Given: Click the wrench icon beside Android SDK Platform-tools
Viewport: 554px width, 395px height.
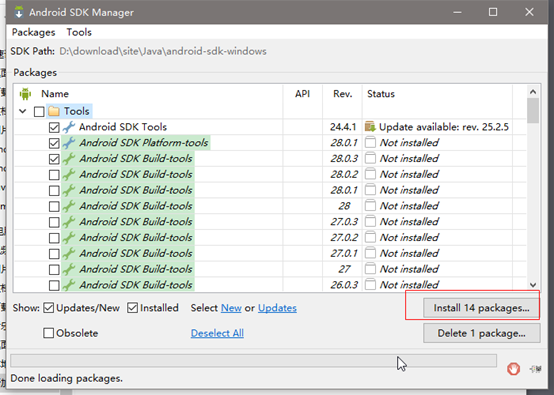Looking at the screenshot, I should 69,143.
